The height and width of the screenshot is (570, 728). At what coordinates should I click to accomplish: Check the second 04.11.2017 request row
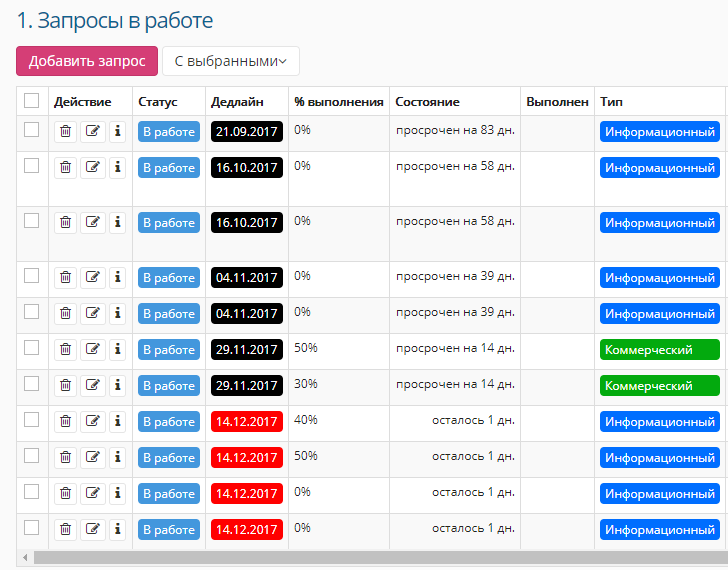point(32,311)
